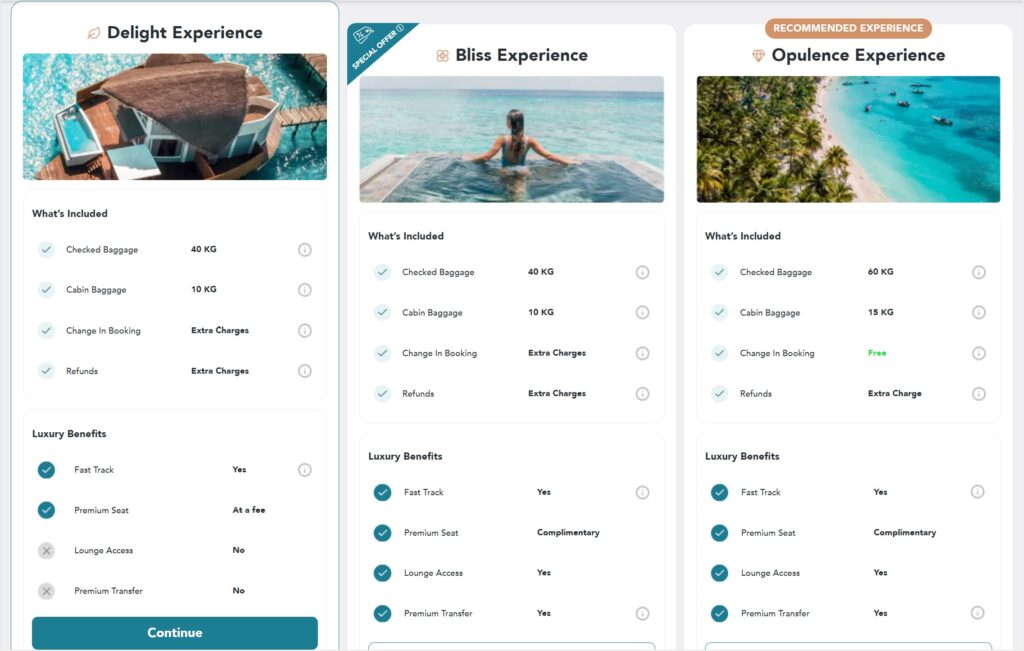1024x651 pixels.
Task: Open info icon for Bliss Premium Transfer
Action: pyautogui.click(x=643, y=613)
